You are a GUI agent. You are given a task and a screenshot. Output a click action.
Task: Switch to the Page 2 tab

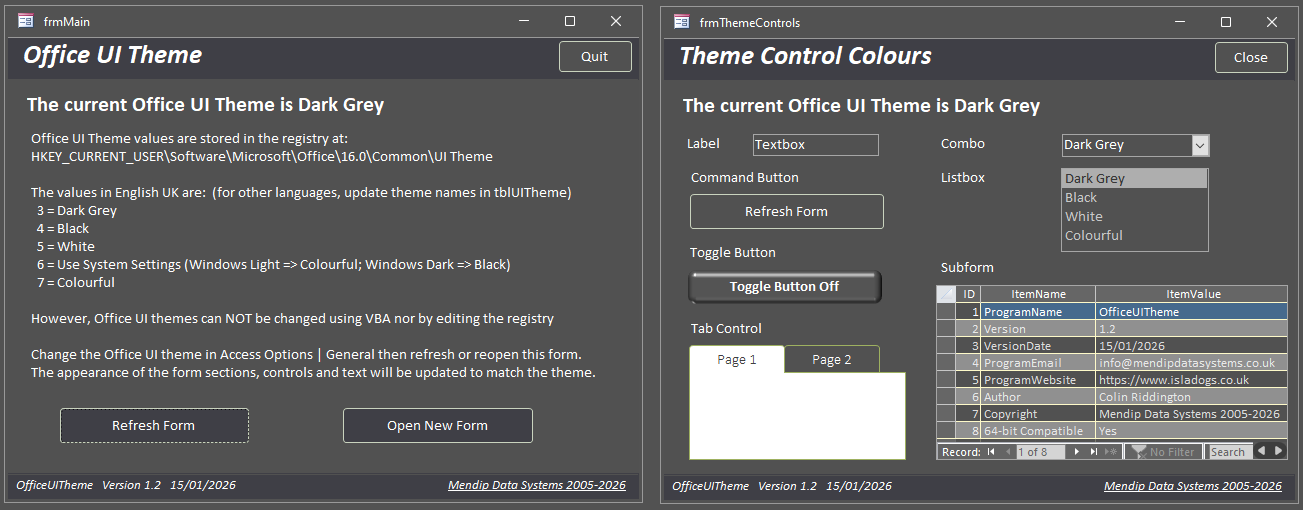click(x=831, y=360)
